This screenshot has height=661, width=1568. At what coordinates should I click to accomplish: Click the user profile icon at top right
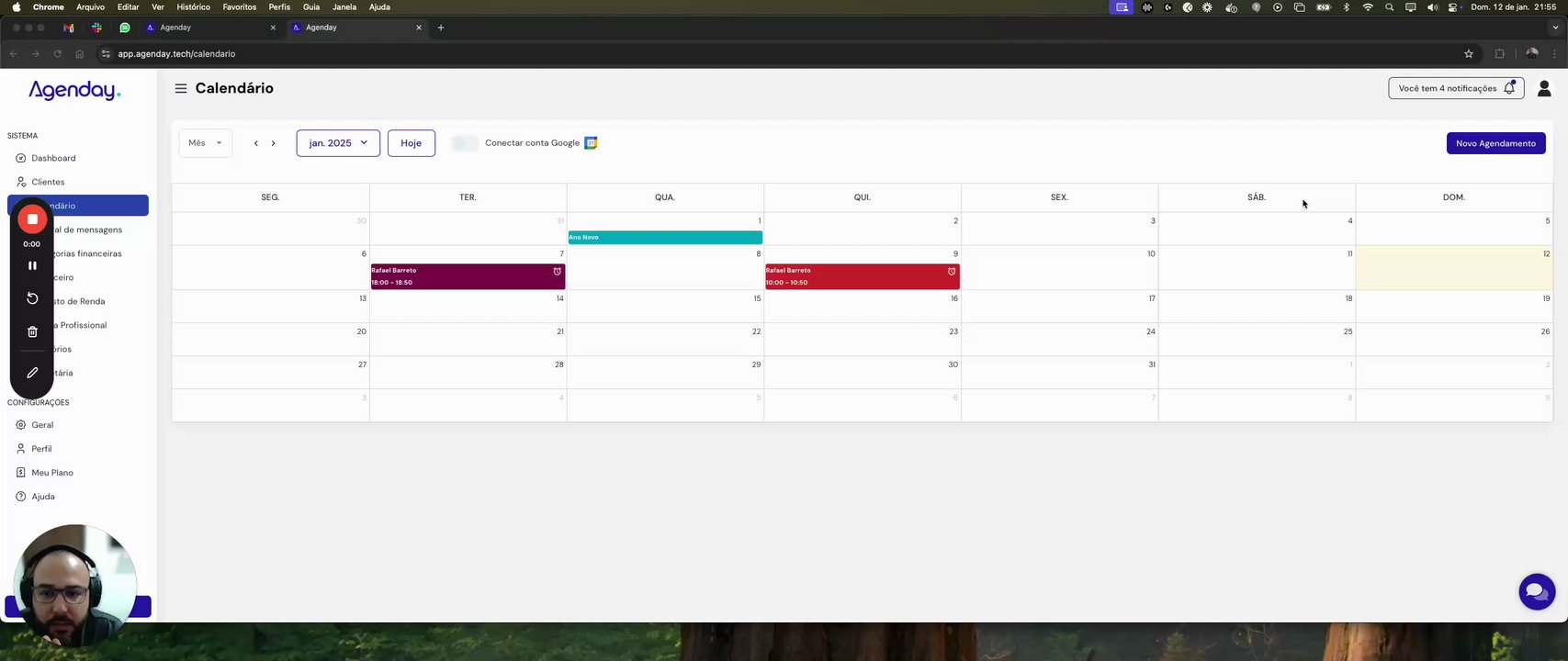pos(1544,88)
